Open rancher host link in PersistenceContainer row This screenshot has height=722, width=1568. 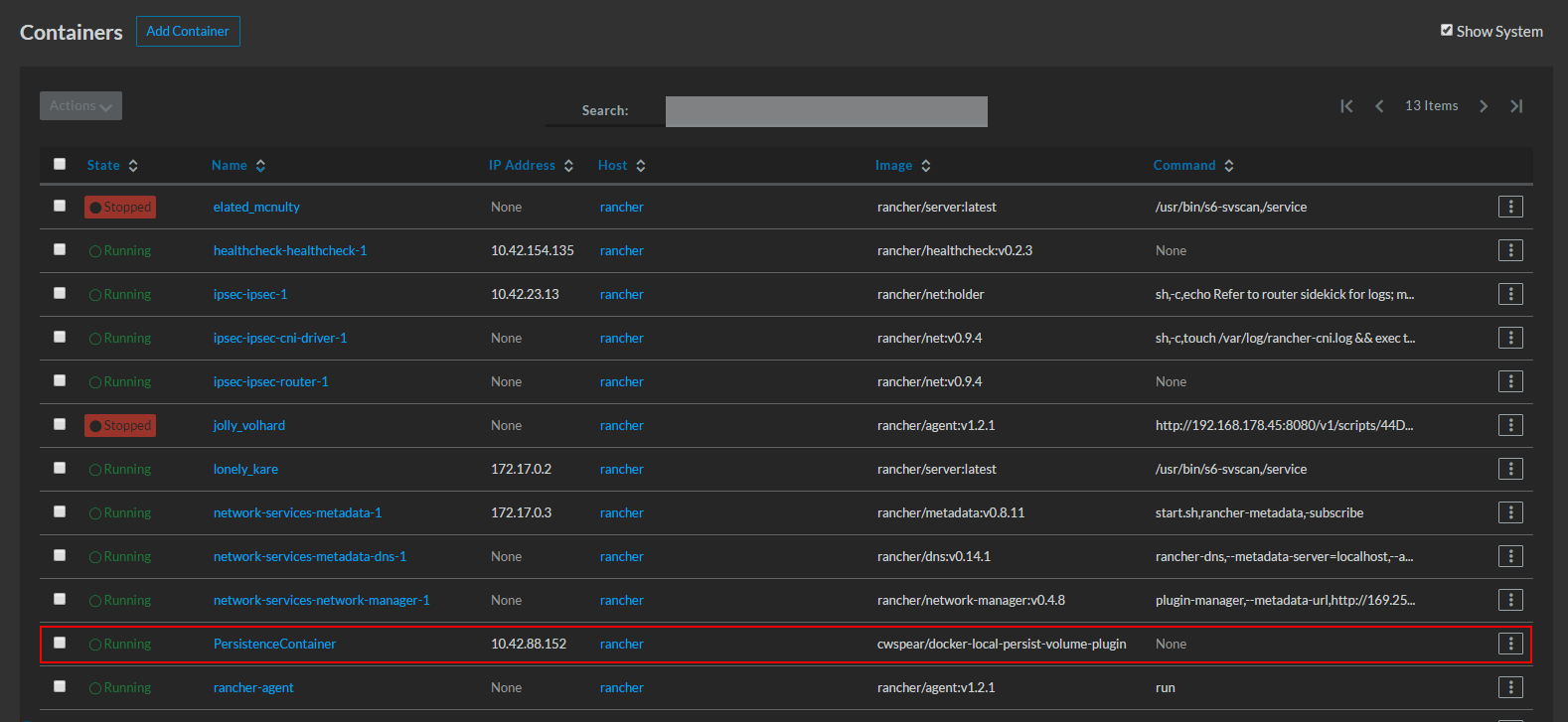tap(622, 644)
